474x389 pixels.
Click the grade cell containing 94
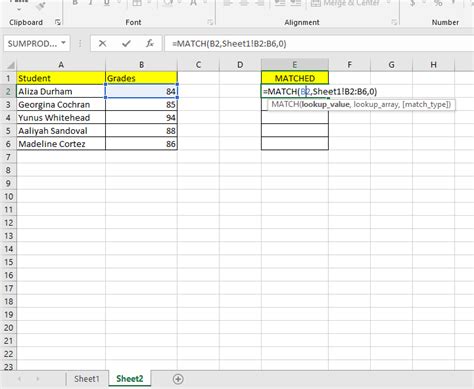(142, 118)
